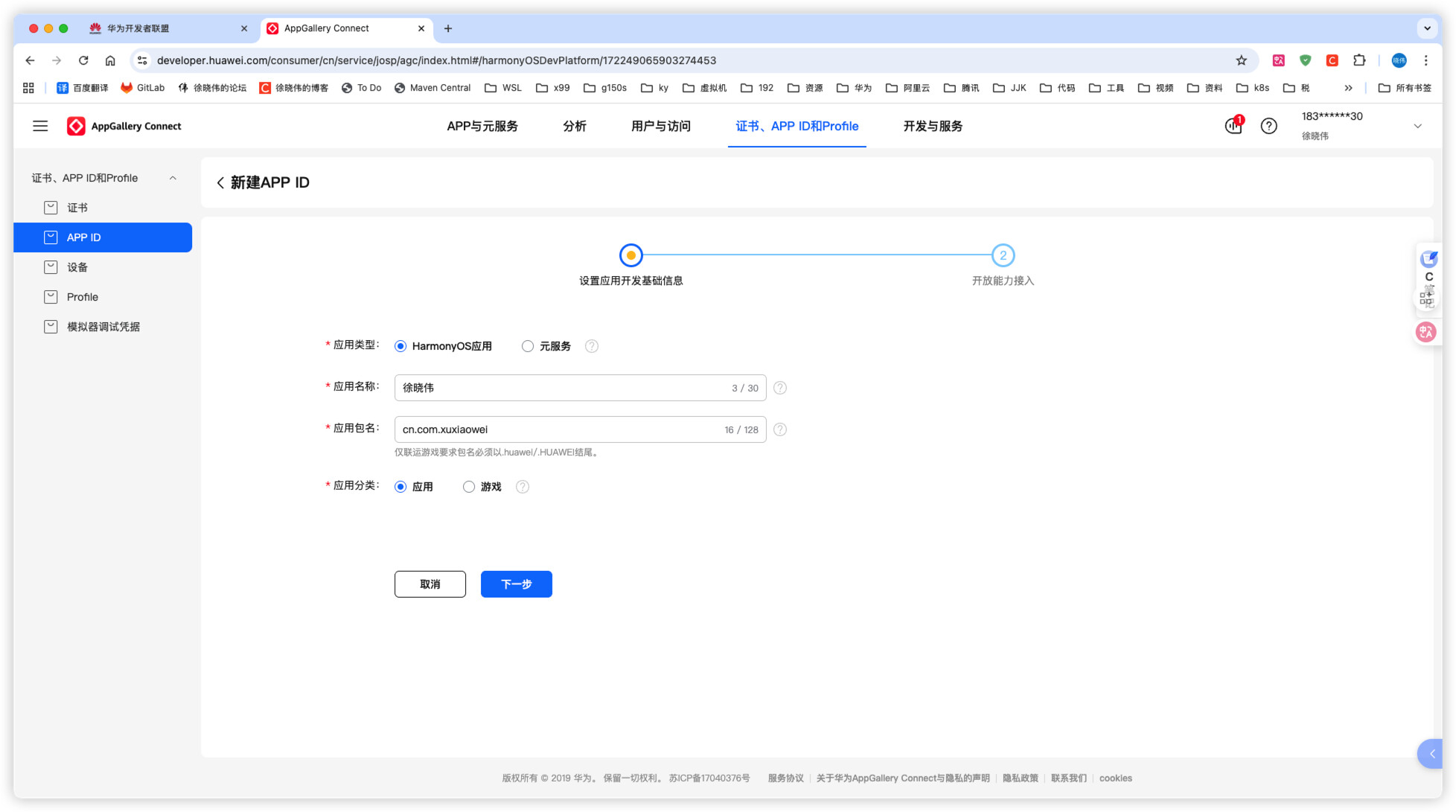Go back using arrow beside 新建APP ID
The width and height of the screenshot is (1456, 812).
click(220, 182)
